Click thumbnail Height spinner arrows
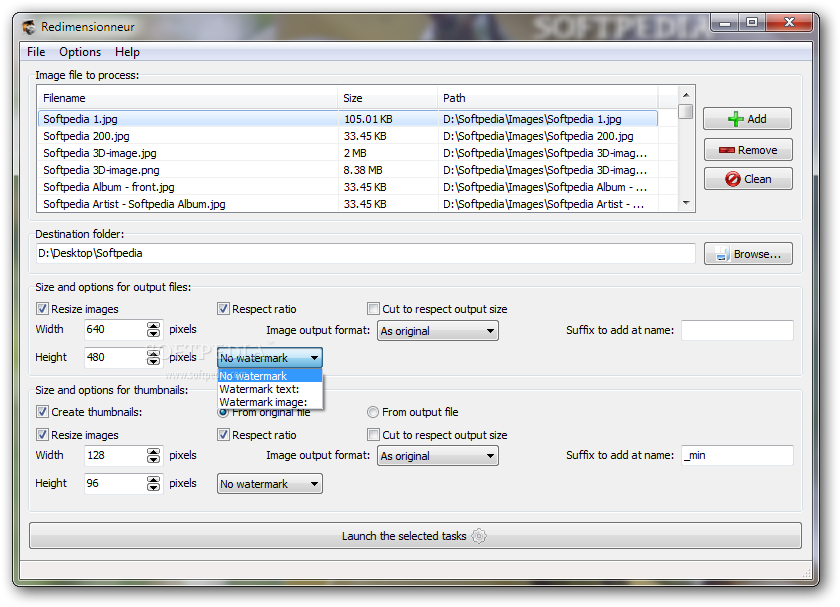This screenshot has height=607, width=840. coord(153,483)
